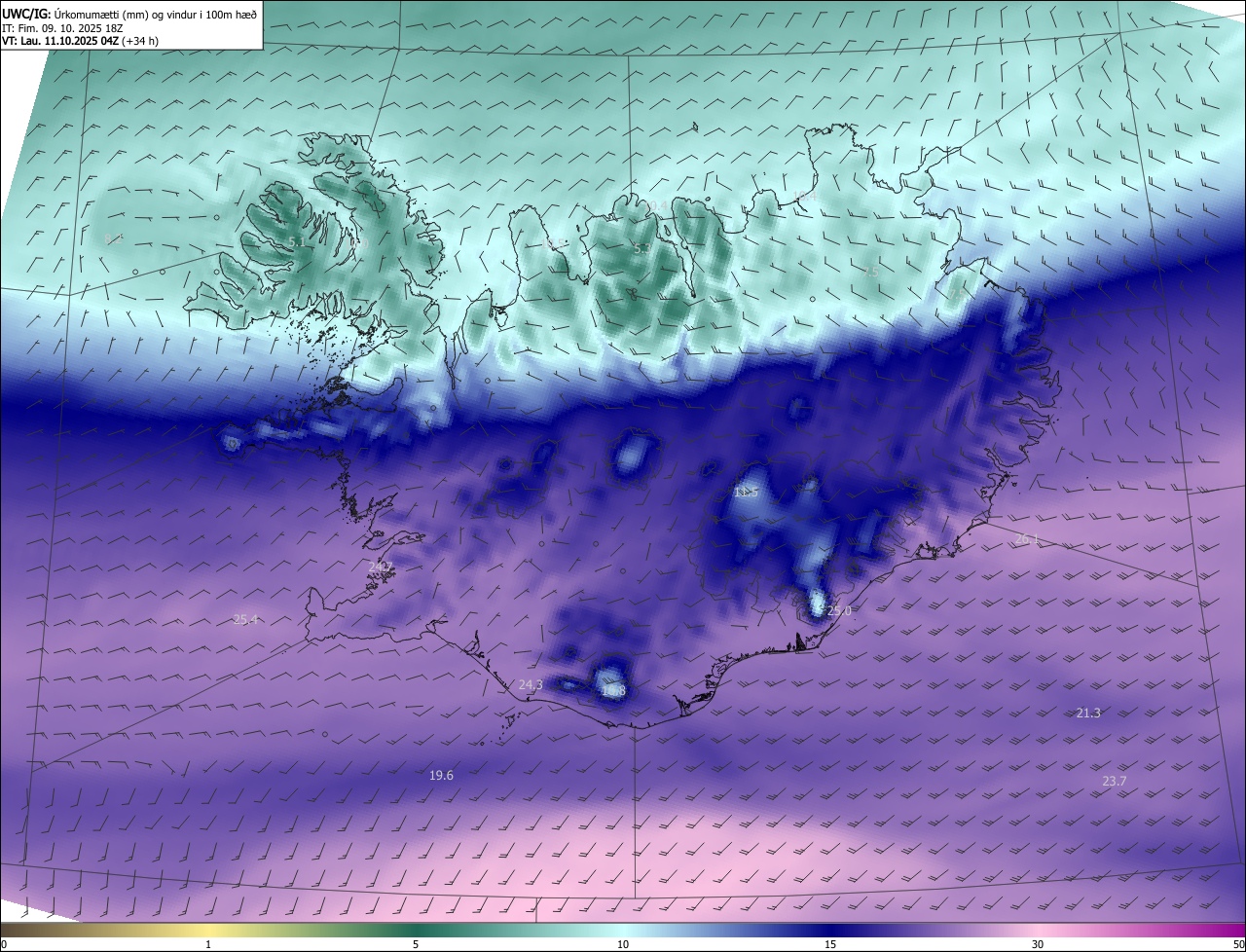The image size is (1246, 952).
Task: Click the 26.1 value label on the map
Action: [1028, 539]
